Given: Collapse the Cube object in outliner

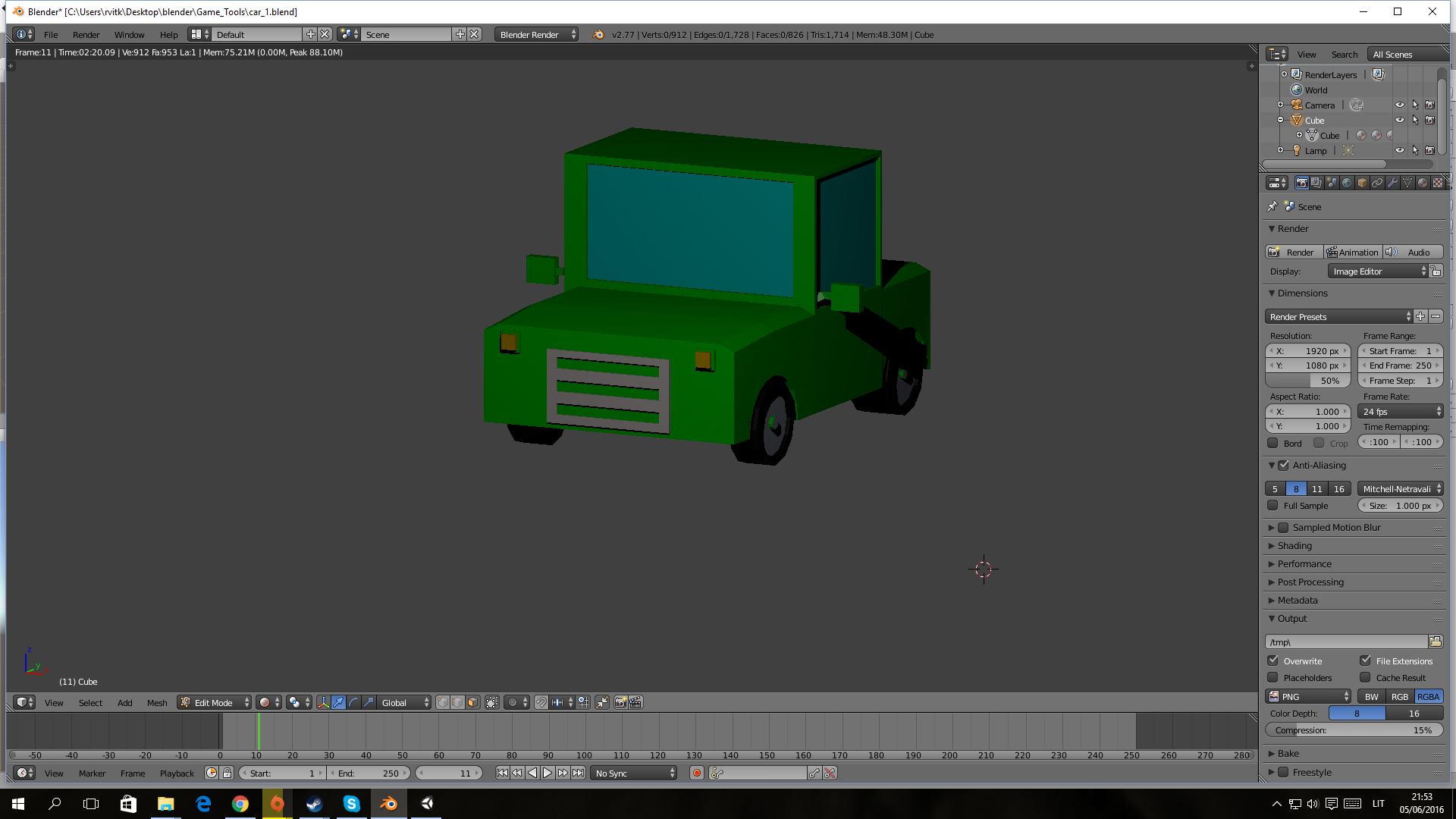Looking at the screenshot, I should coord(1281,120).
